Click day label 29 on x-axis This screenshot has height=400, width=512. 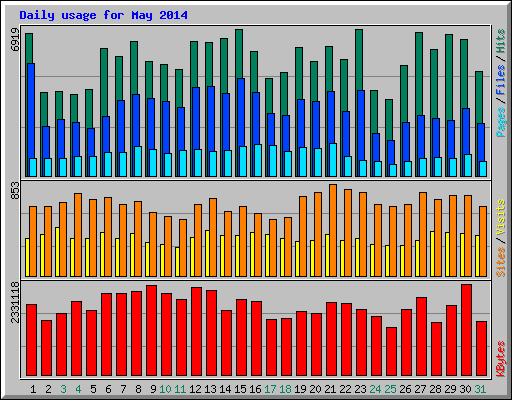point(450,389)
